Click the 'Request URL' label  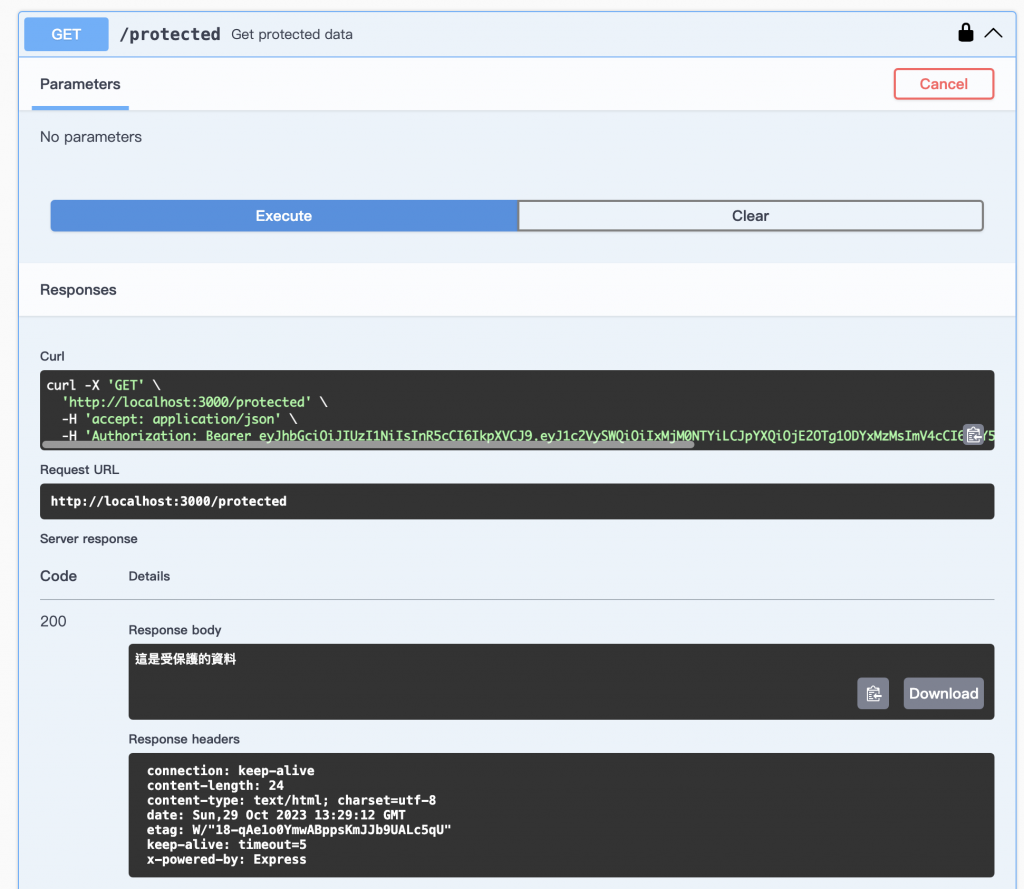[x=80, y=470]
